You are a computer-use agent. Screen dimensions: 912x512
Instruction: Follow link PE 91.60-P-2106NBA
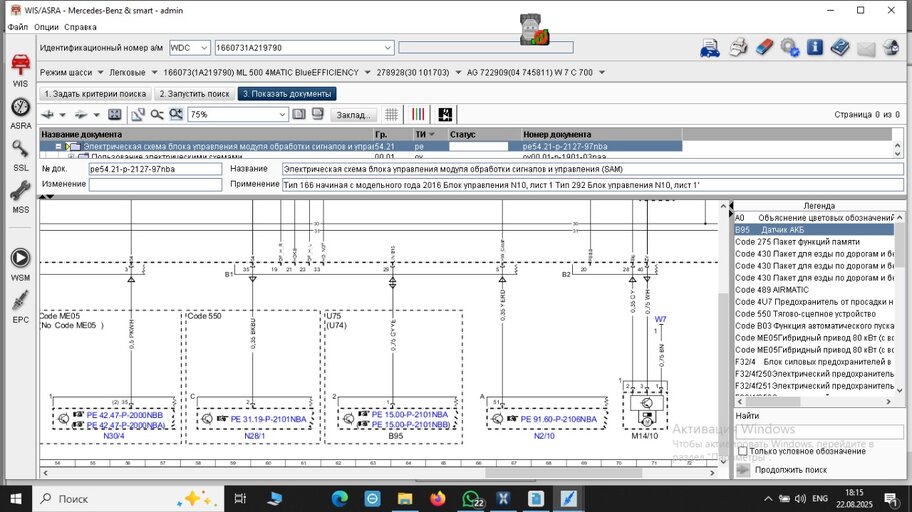558,419
